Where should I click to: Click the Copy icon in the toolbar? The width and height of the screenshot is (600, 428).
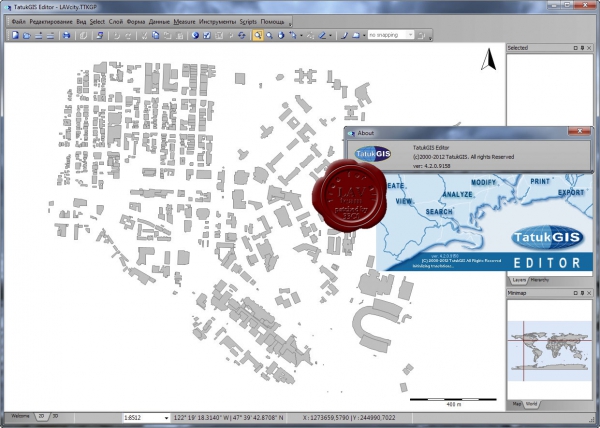point(156,36)
